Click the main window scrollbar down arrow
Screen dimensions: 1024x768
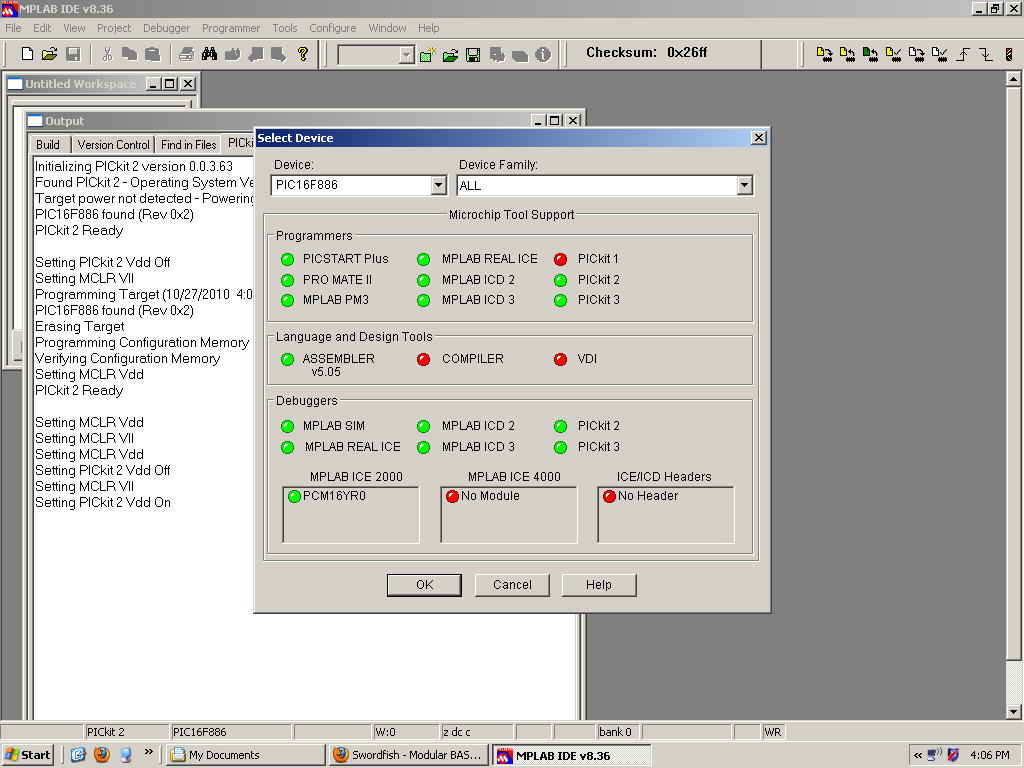pyautogui.click(x=1013, y=711)
